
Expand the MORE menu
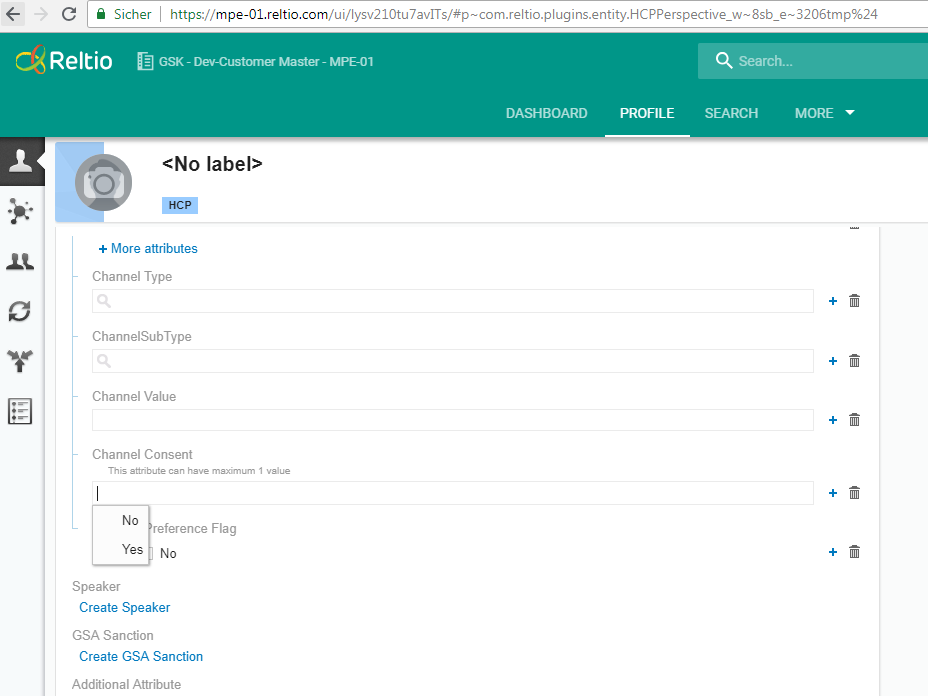click(824, 113)
